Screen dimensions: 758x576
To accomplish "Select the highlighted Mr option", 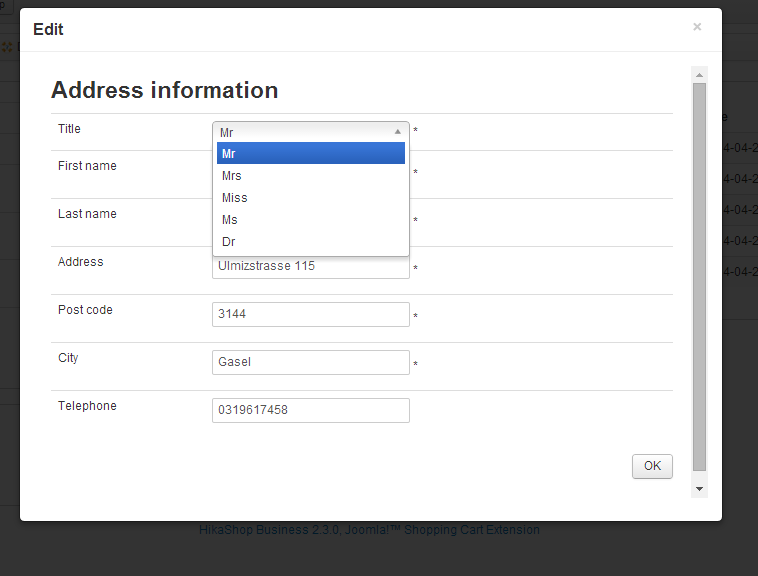I will 311,153.
